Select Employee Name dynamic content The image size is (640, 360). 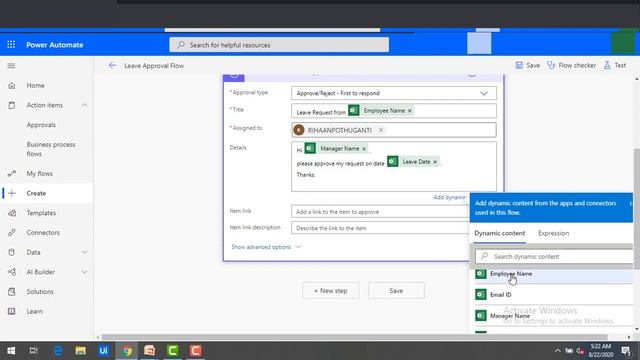tap(554, 274)
